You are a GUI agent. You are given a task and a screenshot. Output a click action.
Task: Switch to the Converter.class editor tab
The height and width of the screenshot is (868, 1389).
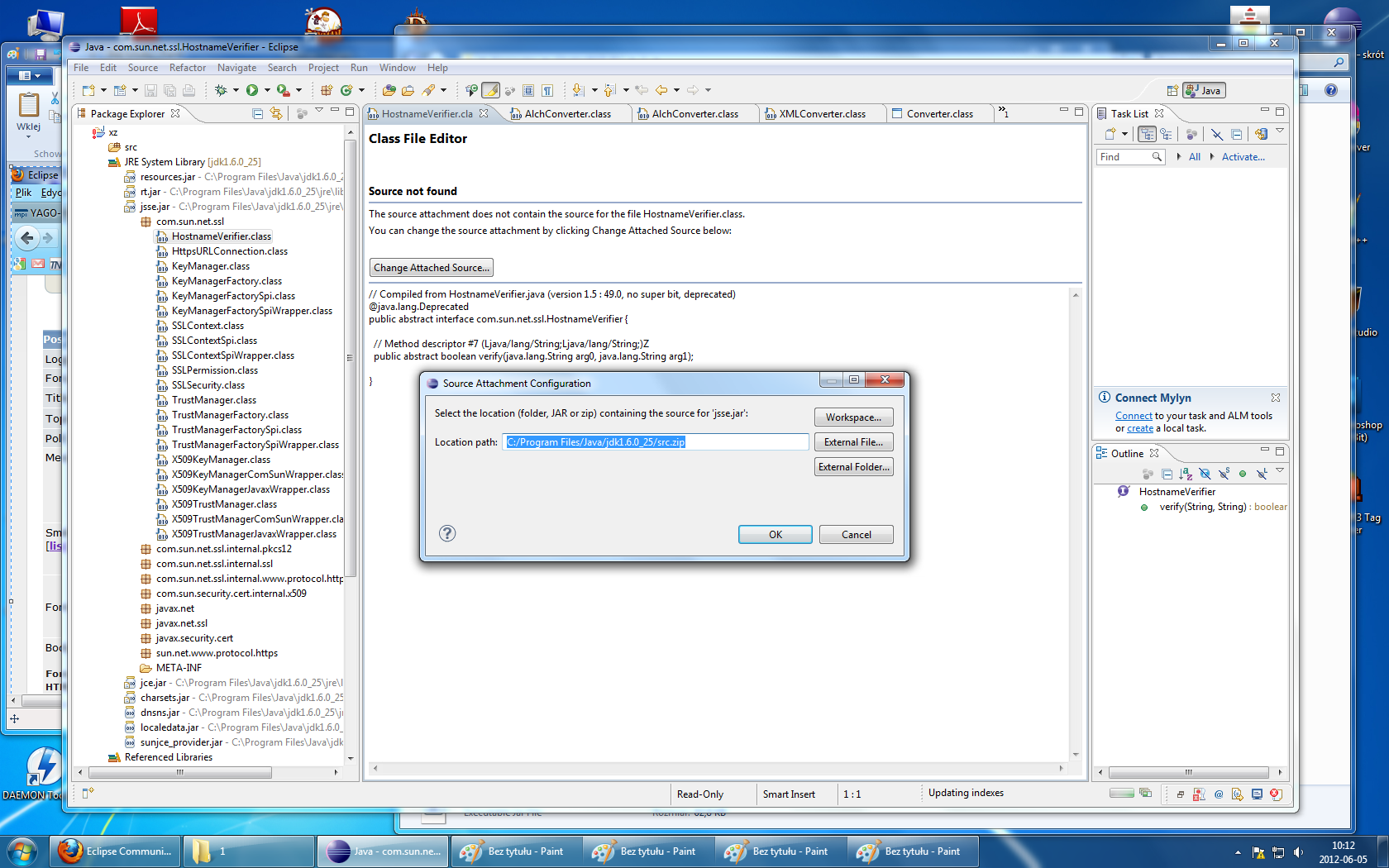[940, 114]
